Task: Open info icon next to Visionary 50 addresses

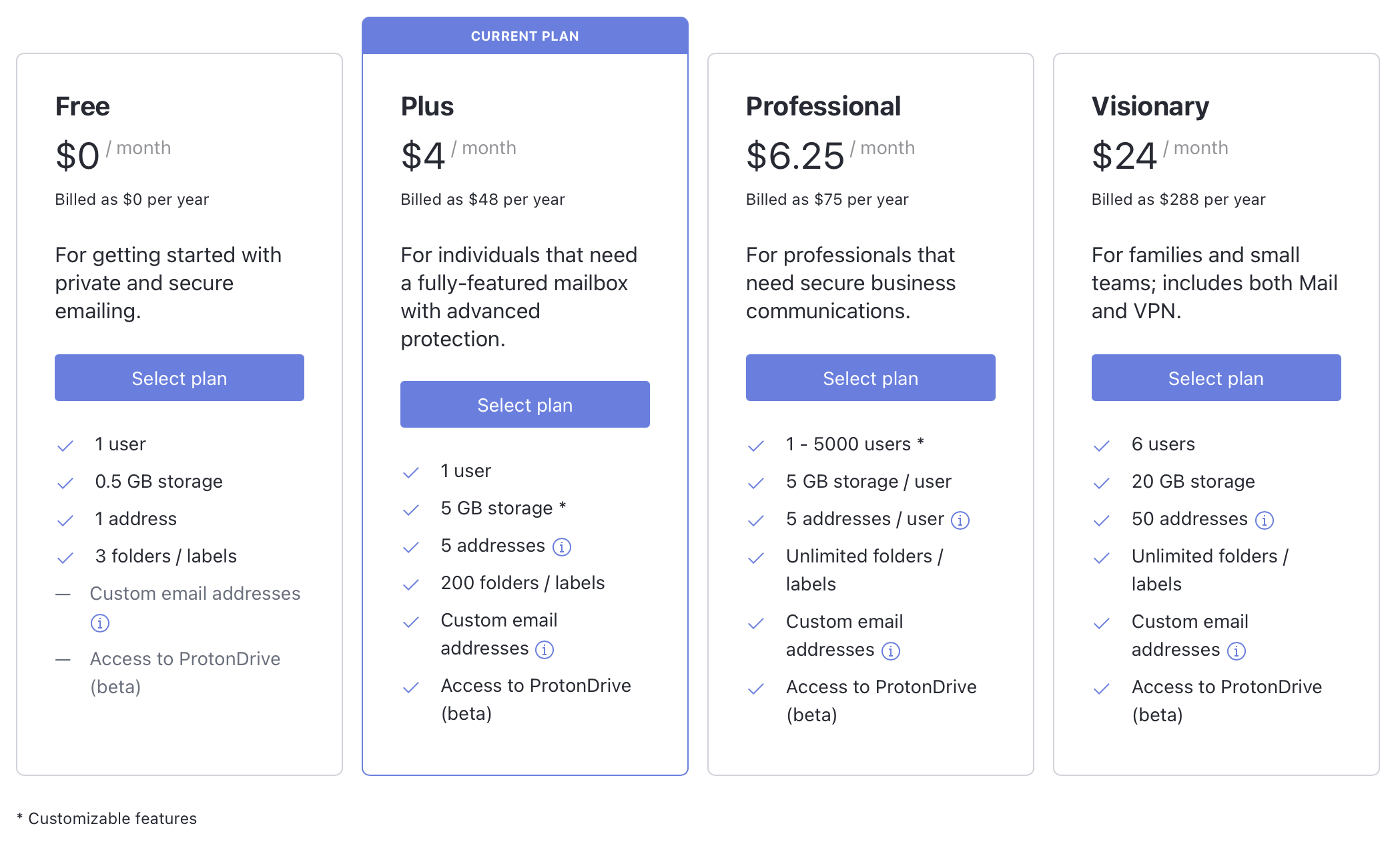Action: (1265, 520)
